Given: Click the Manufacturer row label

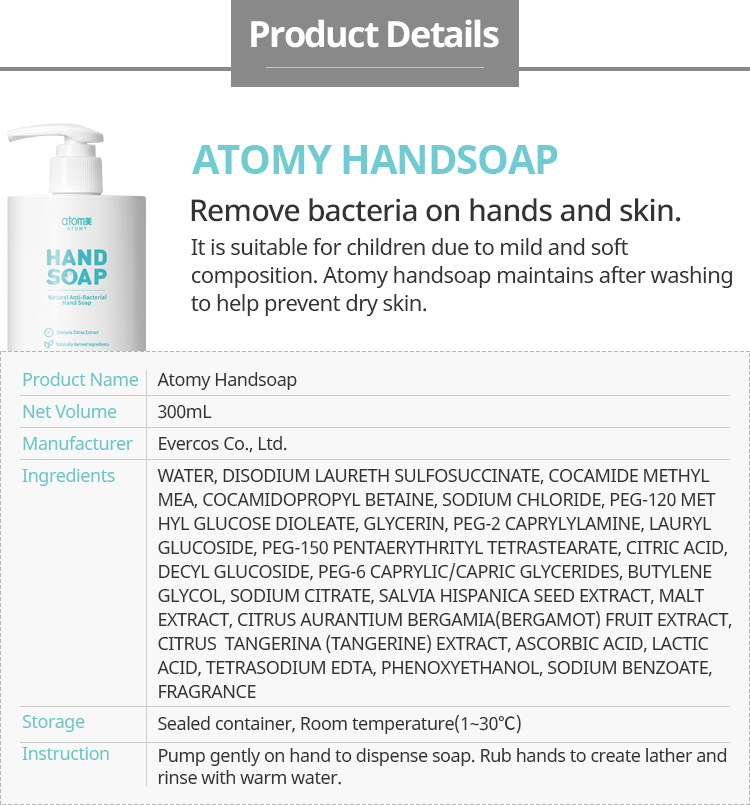Looking at the screenshot, I should (x=77, y=444).
